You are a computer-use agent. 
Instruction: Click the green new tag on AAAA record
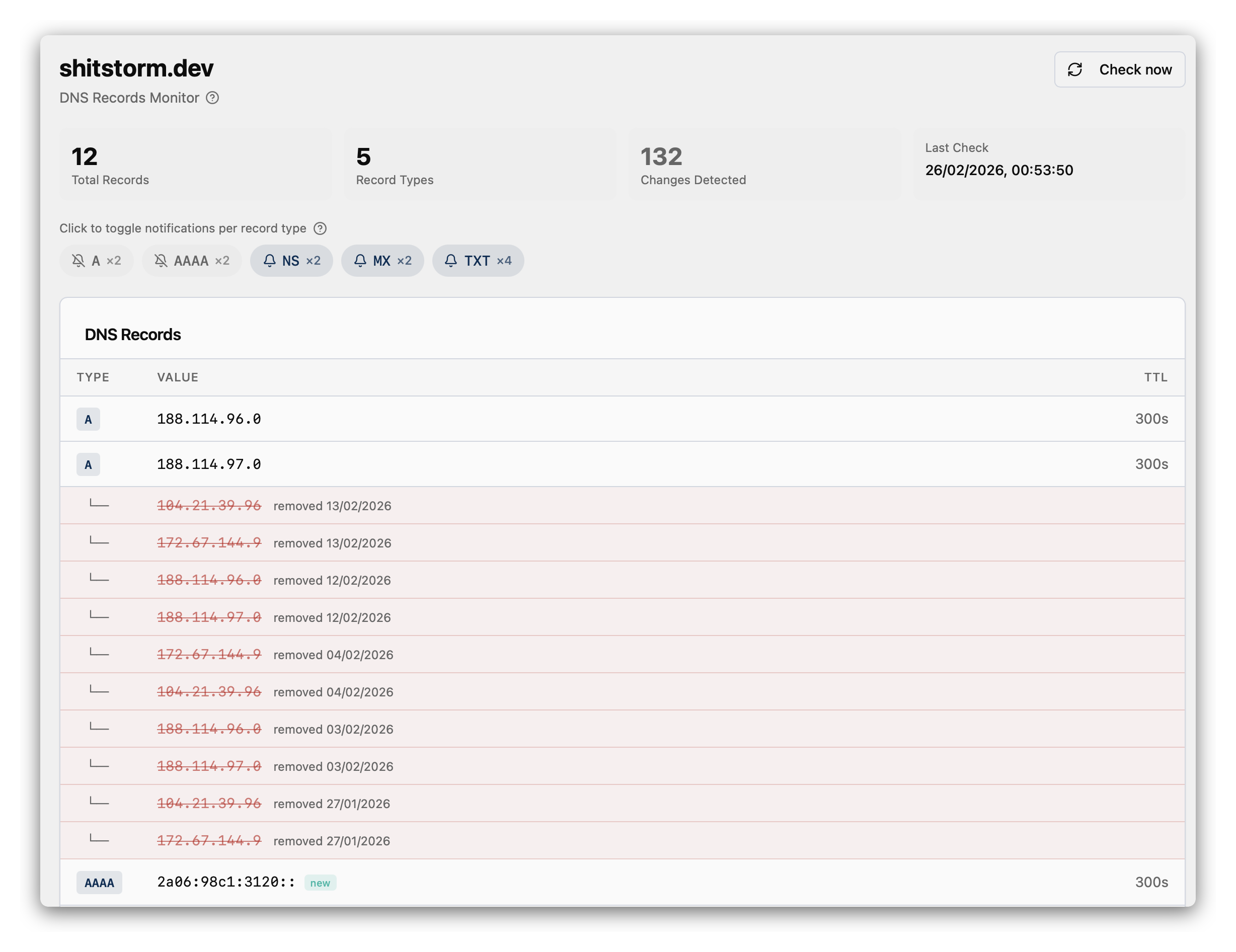pos(320,883)
